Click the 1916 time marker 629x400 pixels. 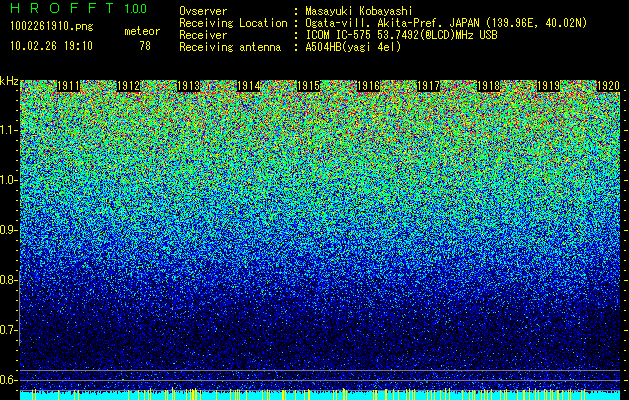(369, 86)
